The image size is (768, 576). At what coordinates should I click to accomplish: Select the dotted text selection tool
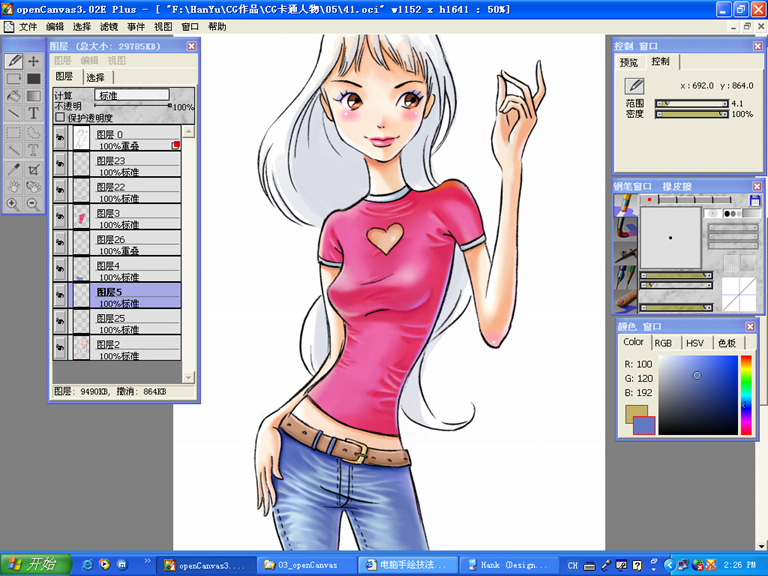33,150
